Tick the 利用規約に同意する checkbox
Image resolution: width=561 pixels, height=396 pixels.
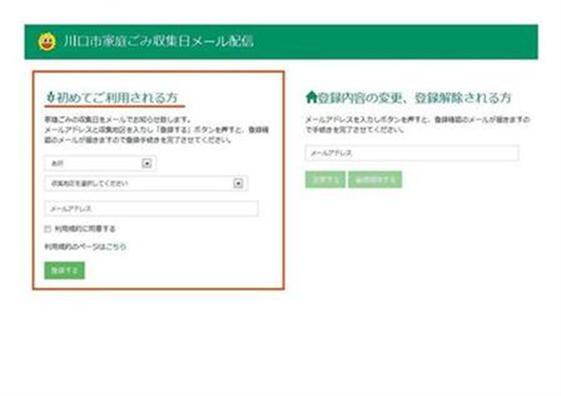point(48,229)
